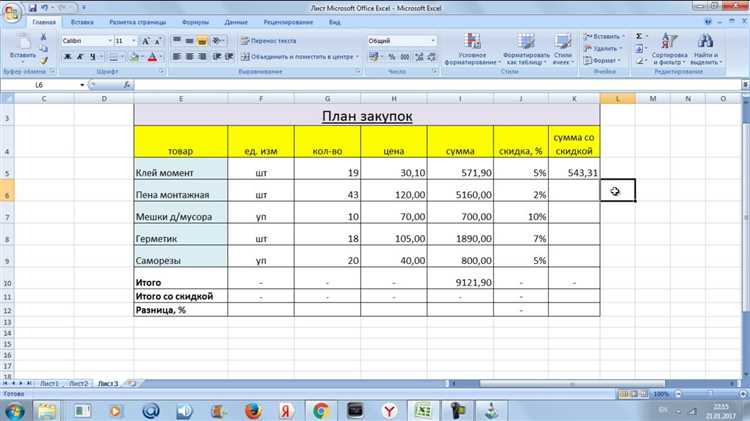The width and height of the screenshot is (750, 421).
Task: Expand the Общий number format dropdown
Action: pyautogui.click(x=401, y=41)
